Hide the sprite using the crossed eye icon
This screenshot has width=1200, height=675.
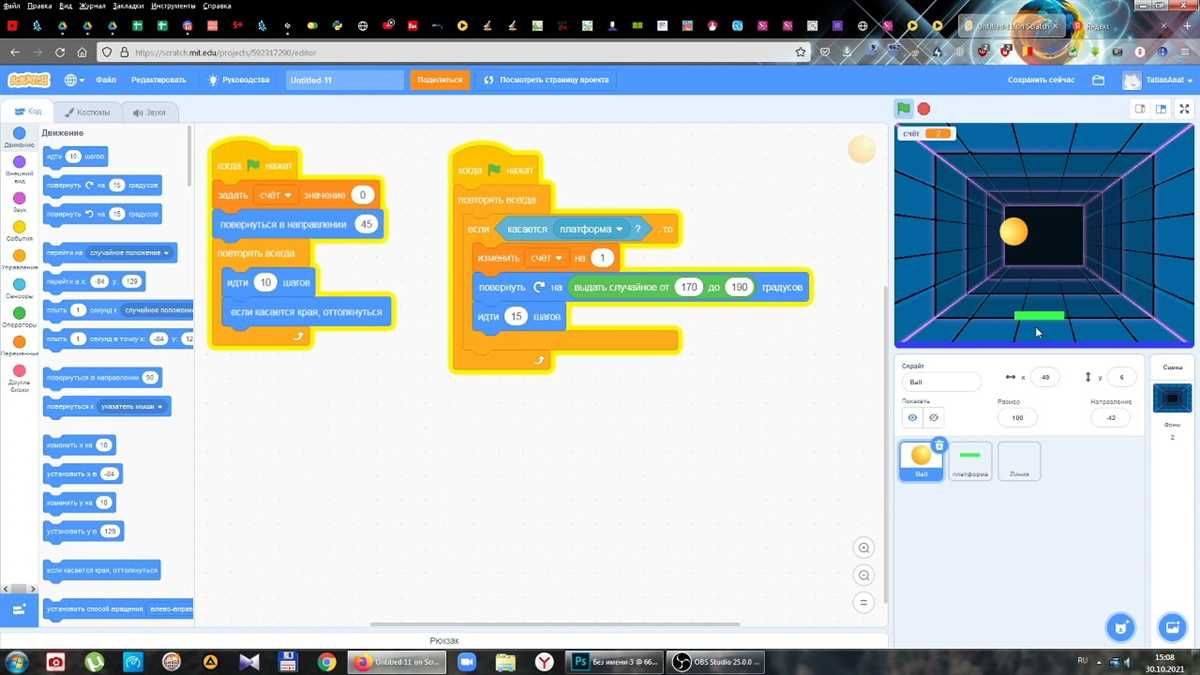click(934, 417)
